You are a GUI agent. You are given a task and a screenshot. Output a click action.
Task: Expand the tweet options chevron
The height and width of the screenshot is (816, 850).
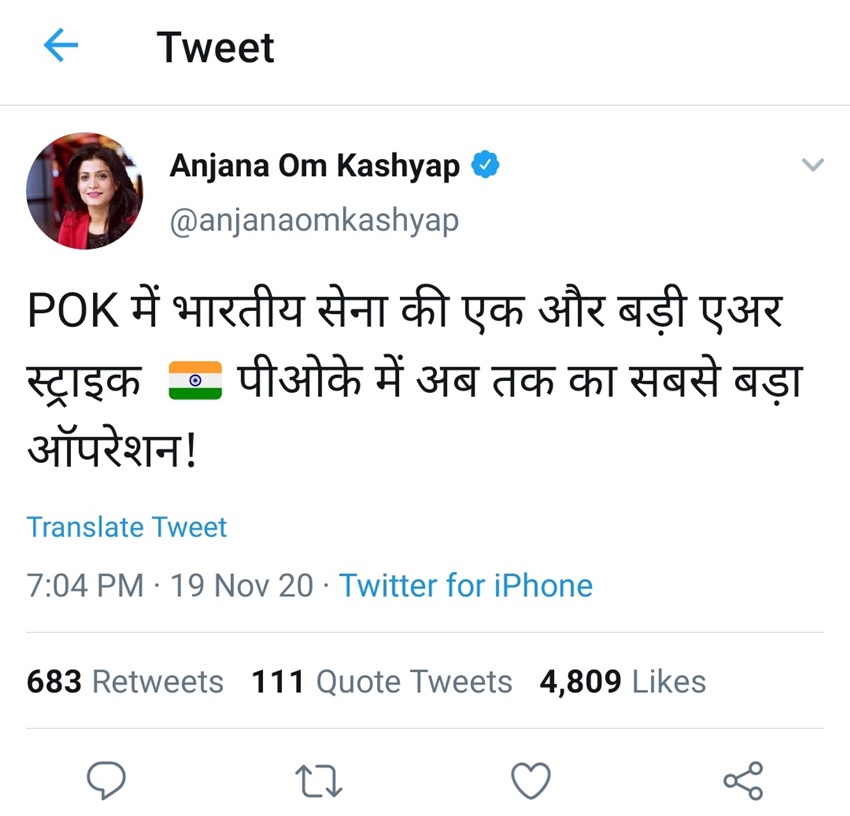(x=813, y=165)
